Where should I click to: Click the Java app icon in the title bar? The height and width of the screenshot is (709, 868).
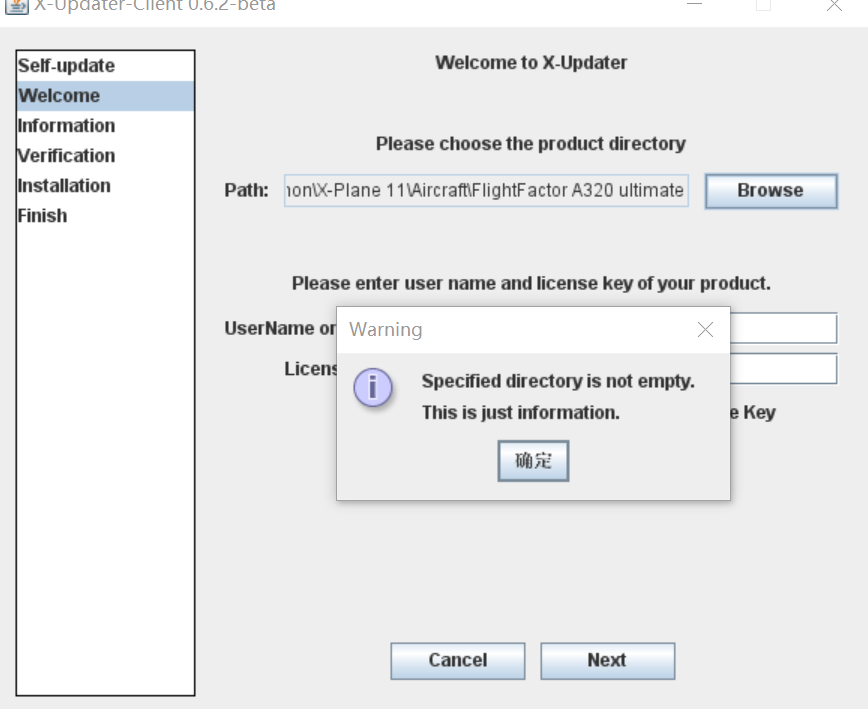[x=17, y=6]
